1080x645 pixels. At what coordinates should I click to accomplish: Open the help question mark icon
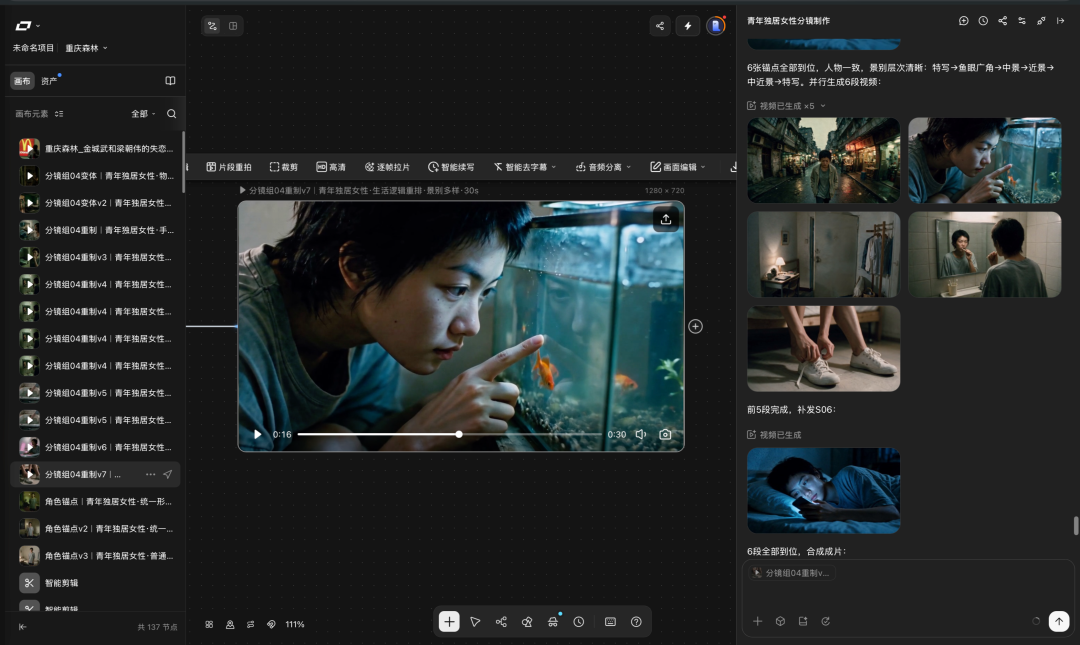[x=636, y=622]
